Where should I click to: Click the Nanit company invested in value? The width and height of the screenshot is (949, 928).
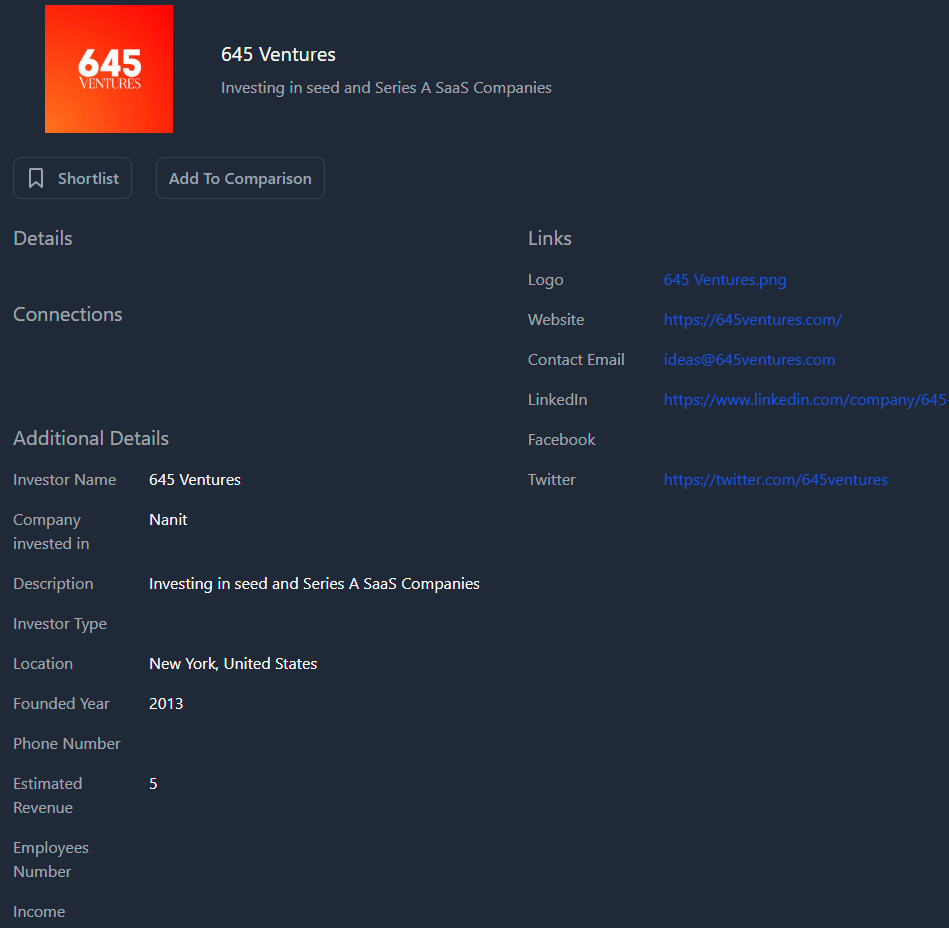pyautogui.click(x=168, y=520)
